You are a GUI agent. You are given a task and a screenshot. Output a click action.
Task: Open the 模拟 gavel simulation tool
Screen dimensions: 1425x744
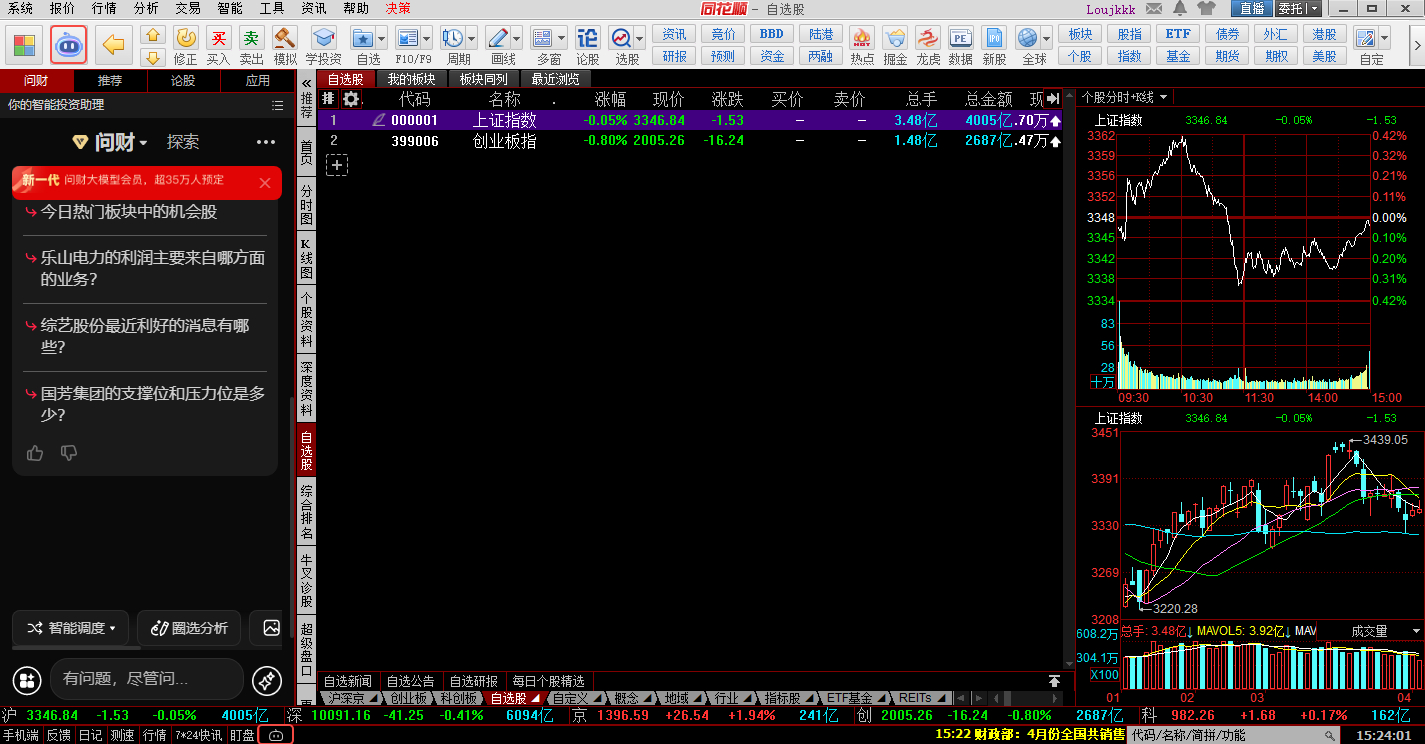click(x=285, y=39)
